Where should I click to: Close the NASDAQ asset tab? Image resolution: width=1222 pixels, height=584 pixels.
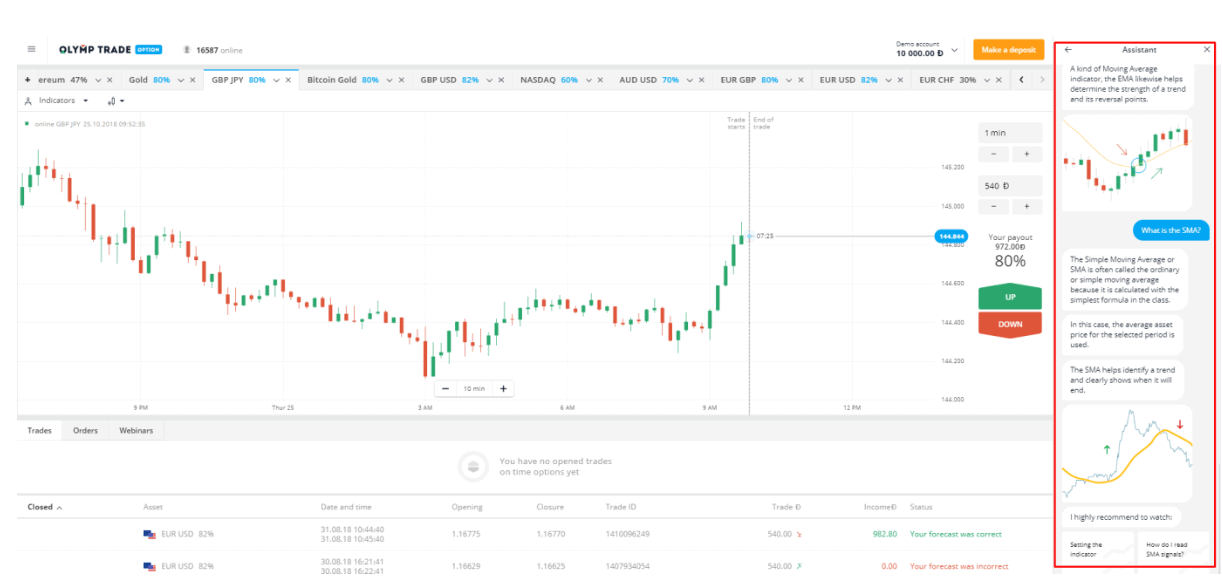pyautogui.click(x=600, y=80)
